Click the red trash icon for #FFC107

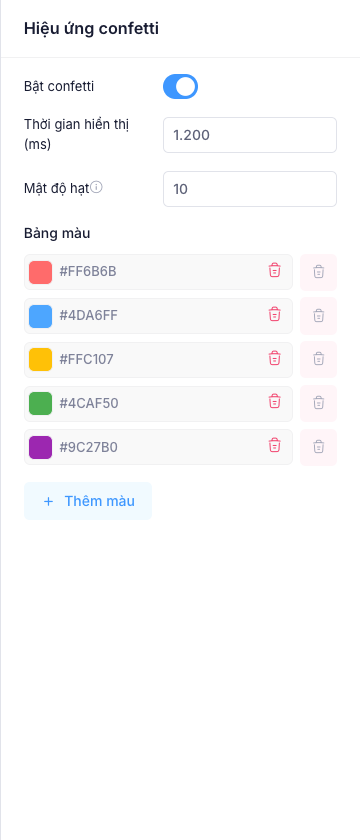tap(274, 358)
